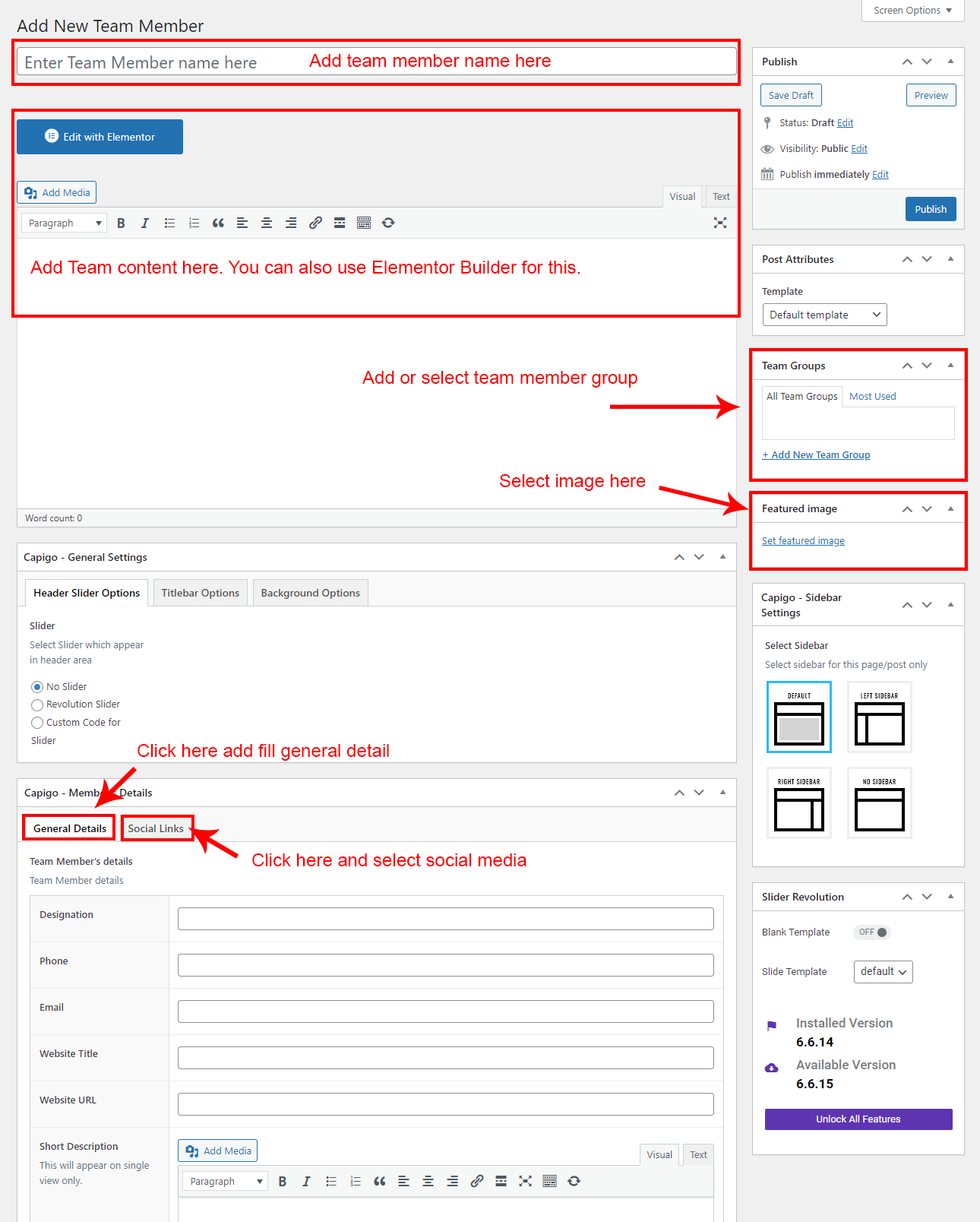Click the blue Publish button
The image size is (980, 1222).
[x=930, y=209]
